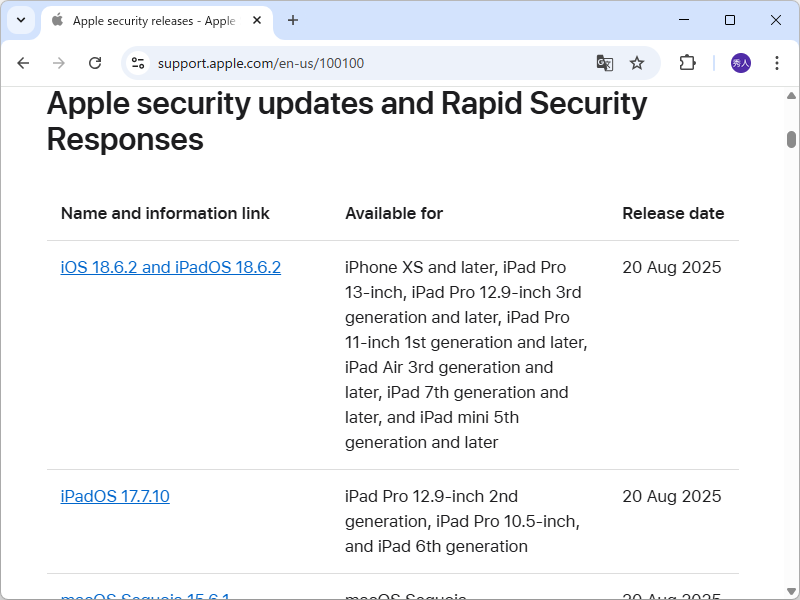Click the forward navigation arrow
800x600 pixels.
click(x=59, y=62)
